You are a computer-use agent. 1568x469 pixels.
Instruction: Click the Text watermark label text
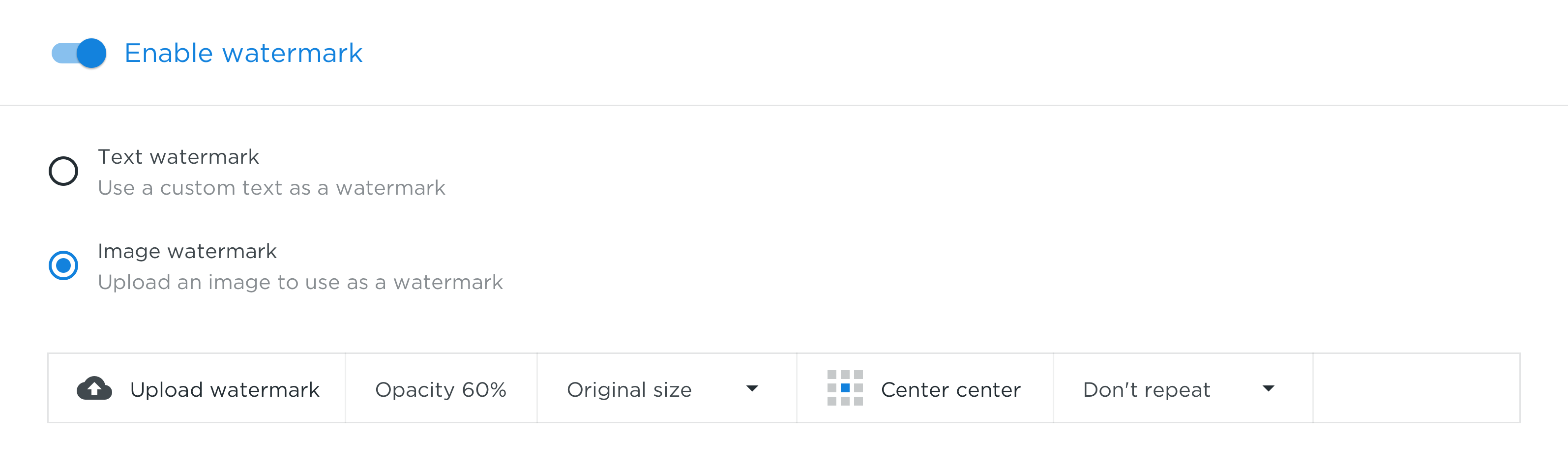click(x=178, y=157)
